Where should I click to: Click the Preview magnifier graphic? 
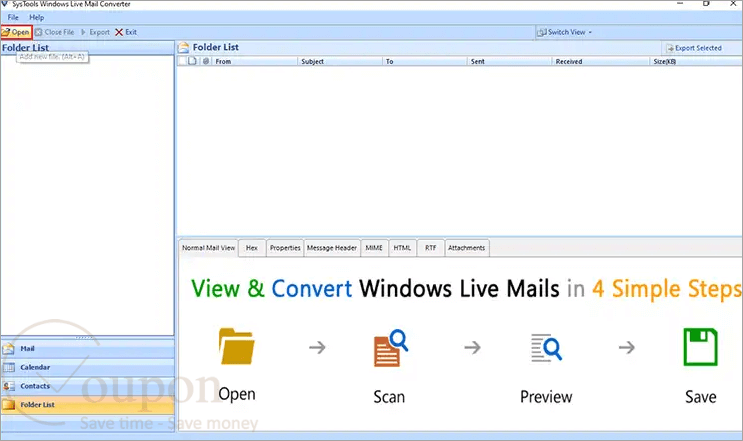click(x=546, y=348)
